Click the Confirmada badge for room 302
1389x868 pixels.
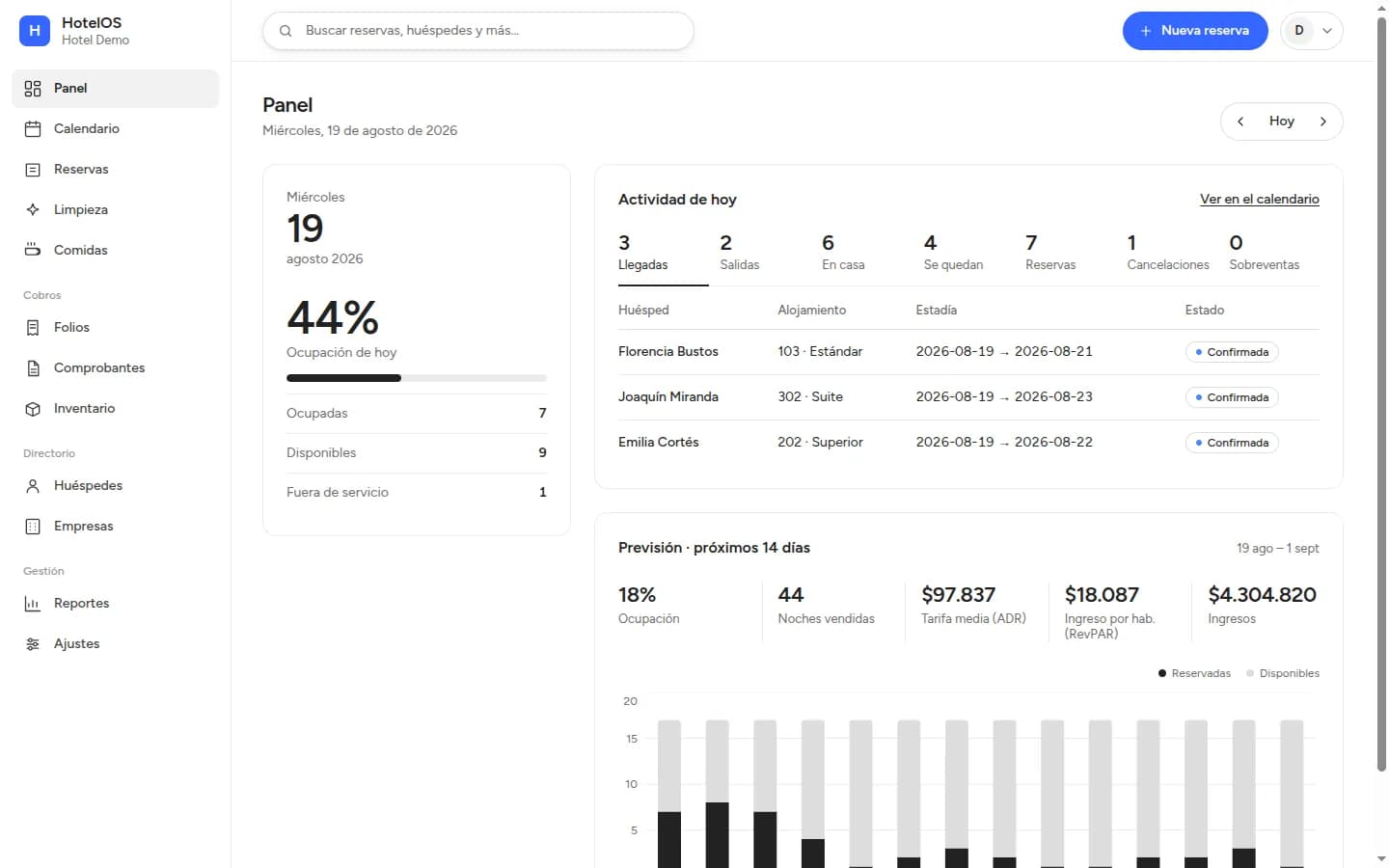1232,397
